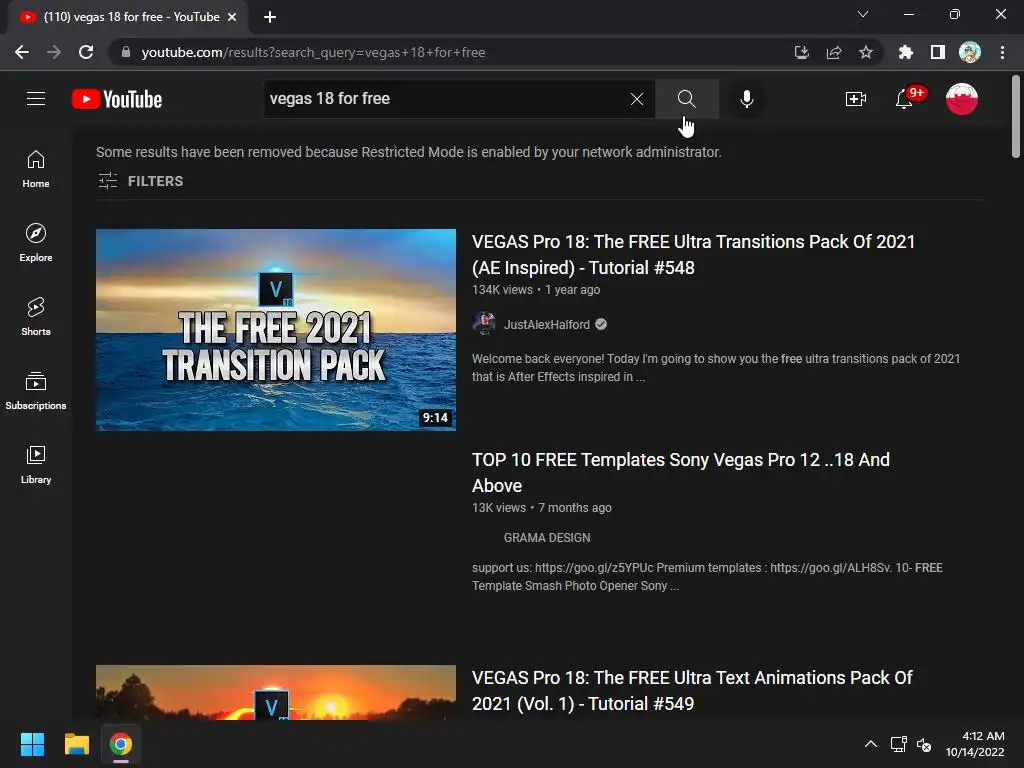Show hidden system tray icons
This screenshot has height=768, width=1024.
(x=871, y=744)
